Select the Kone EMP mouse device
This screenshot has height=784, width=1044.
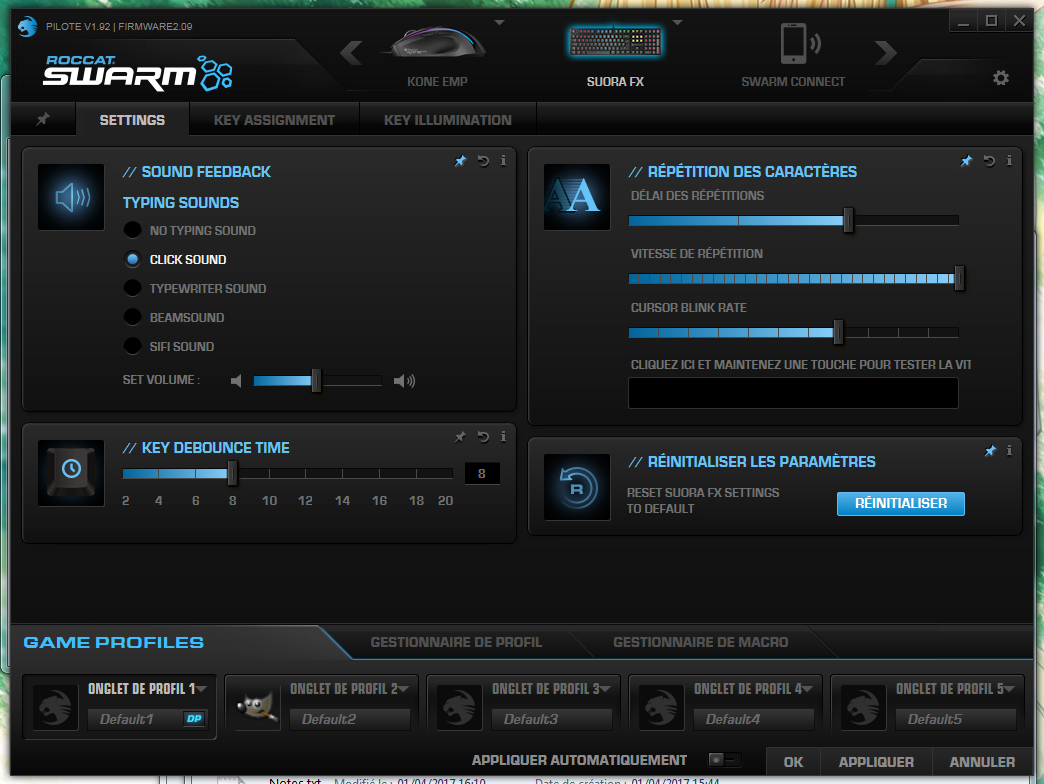[x=437, y=45]
